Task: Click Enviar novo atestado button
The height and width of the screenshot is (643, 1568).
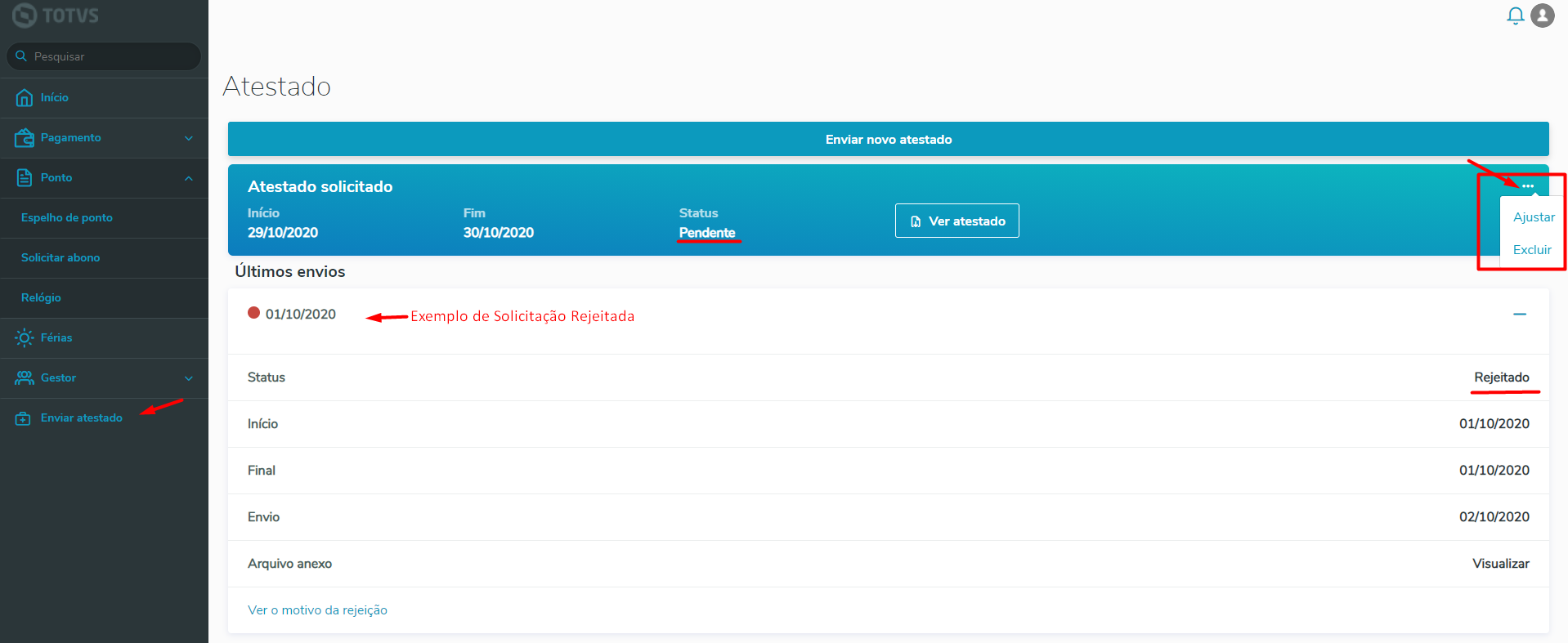Action: tap(889, 139)
